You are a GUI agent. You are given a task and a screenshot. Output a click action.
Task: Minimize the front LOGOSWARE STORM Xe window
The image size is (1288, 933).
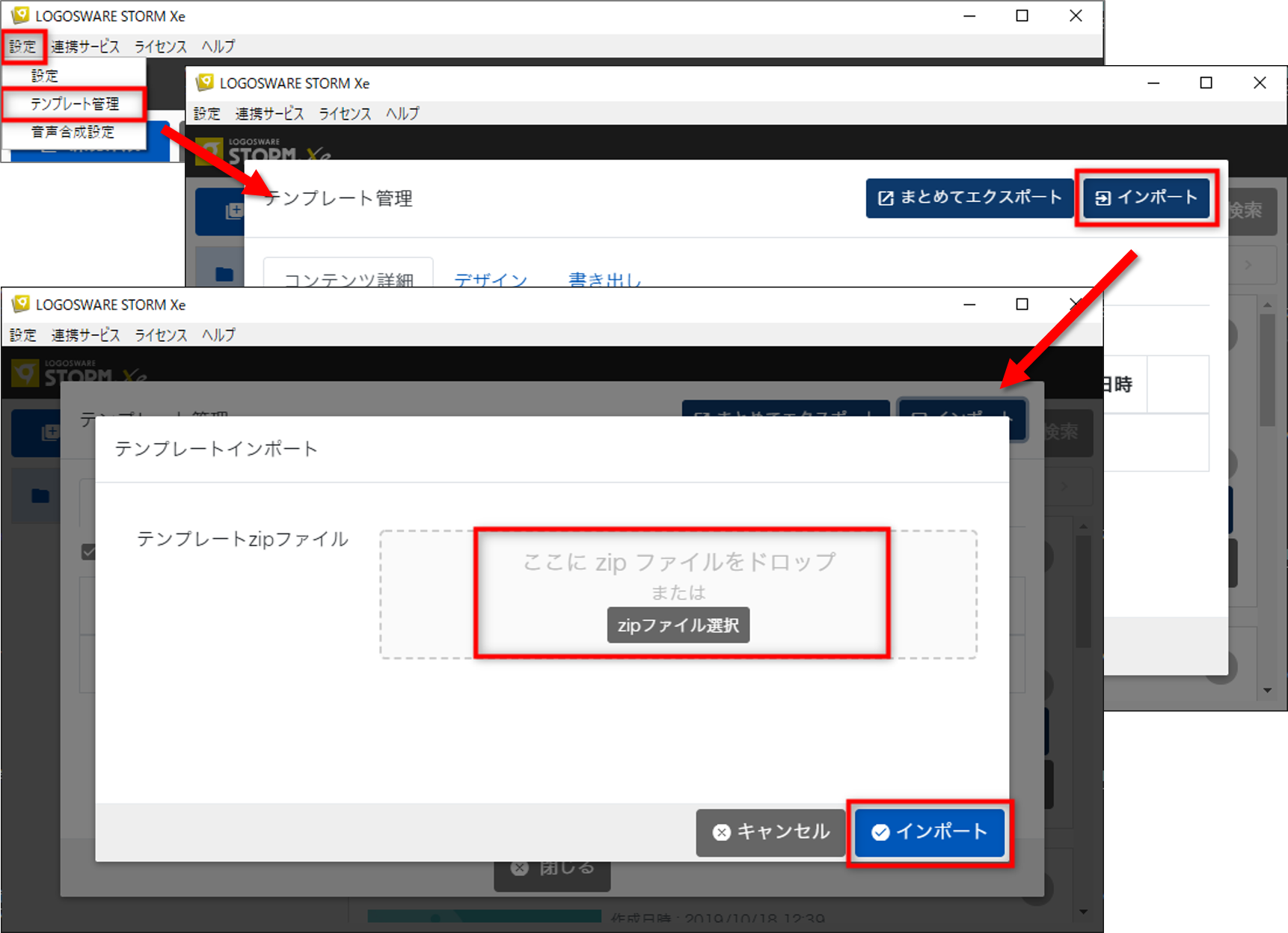(969, 305)
